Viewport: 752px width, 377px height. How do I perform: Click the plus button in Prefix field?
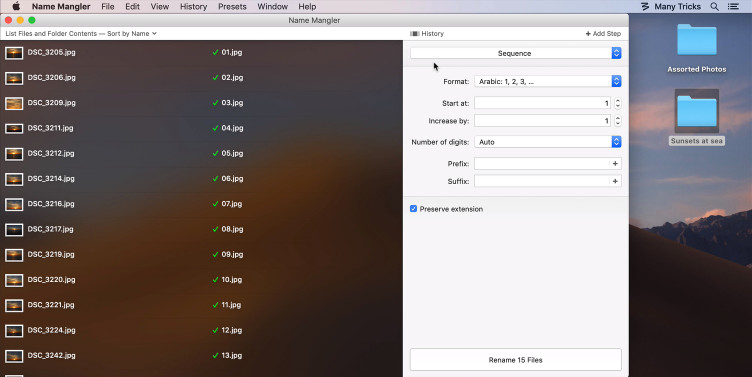615,164
